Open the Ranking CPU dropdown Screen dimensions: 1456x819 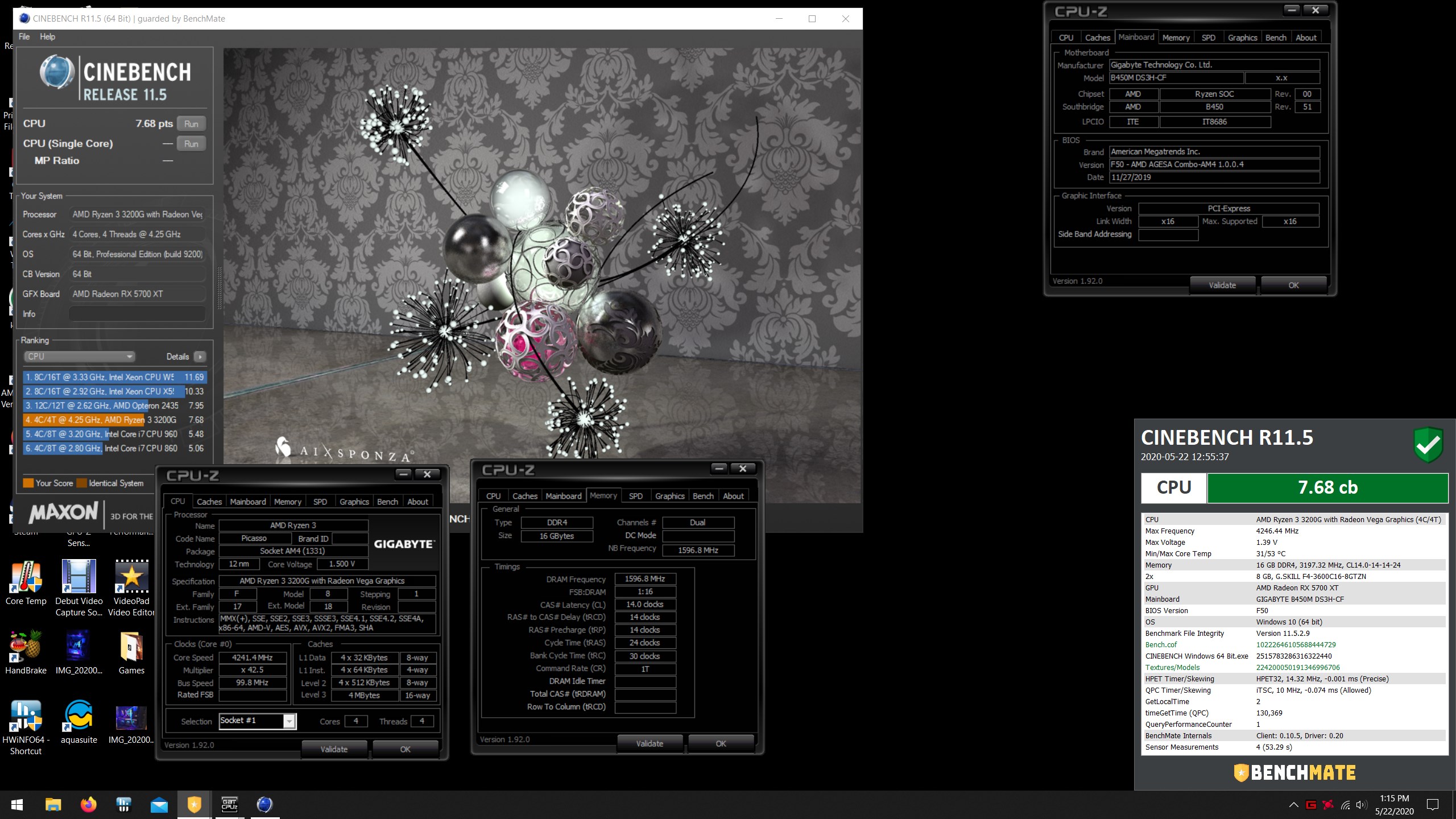[79, 356]
